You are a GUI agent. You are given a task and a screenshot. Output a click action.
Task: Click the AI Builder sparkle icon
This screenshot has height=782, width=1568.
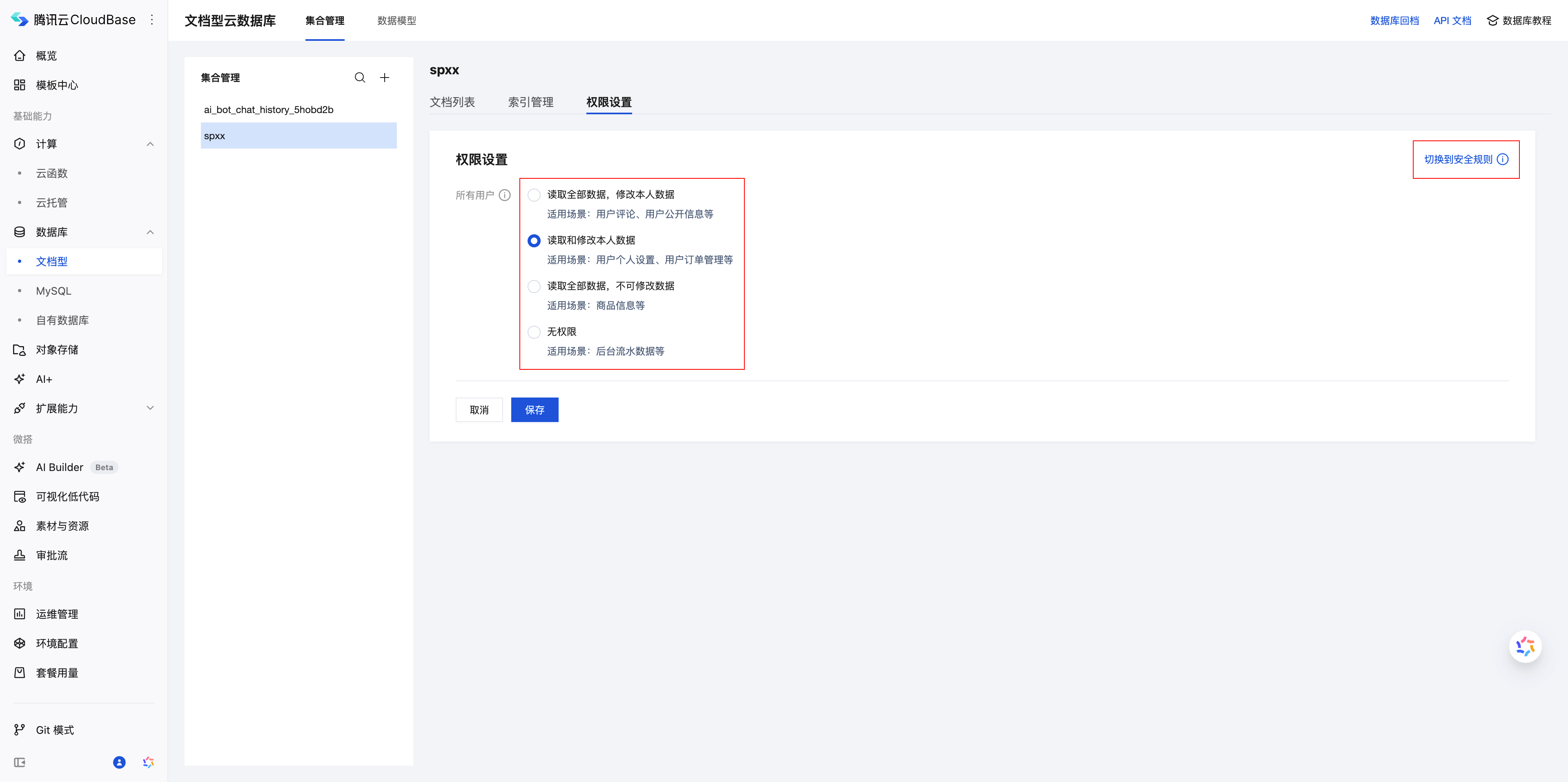coord(20,467)
